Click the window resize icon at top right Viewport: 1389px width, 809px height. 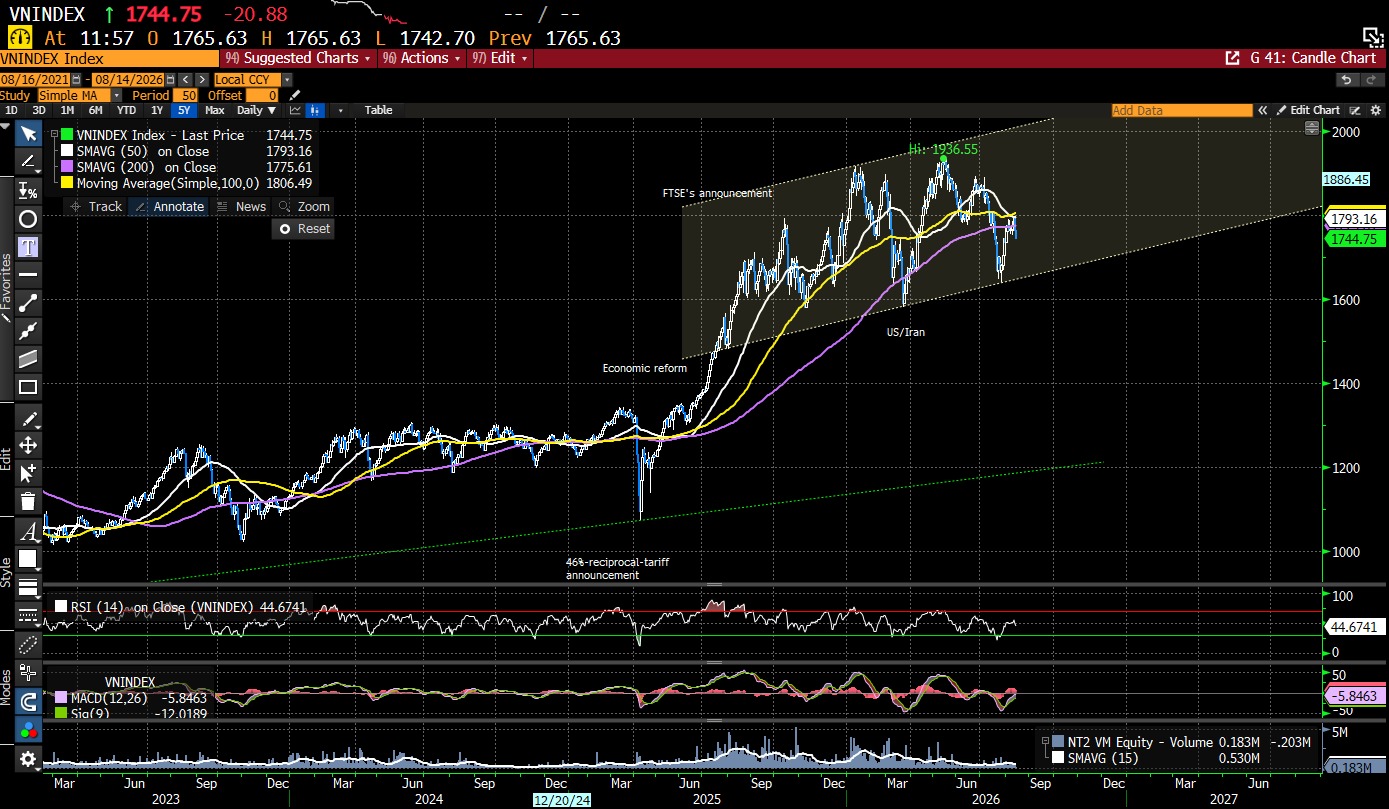(1372, 37)
